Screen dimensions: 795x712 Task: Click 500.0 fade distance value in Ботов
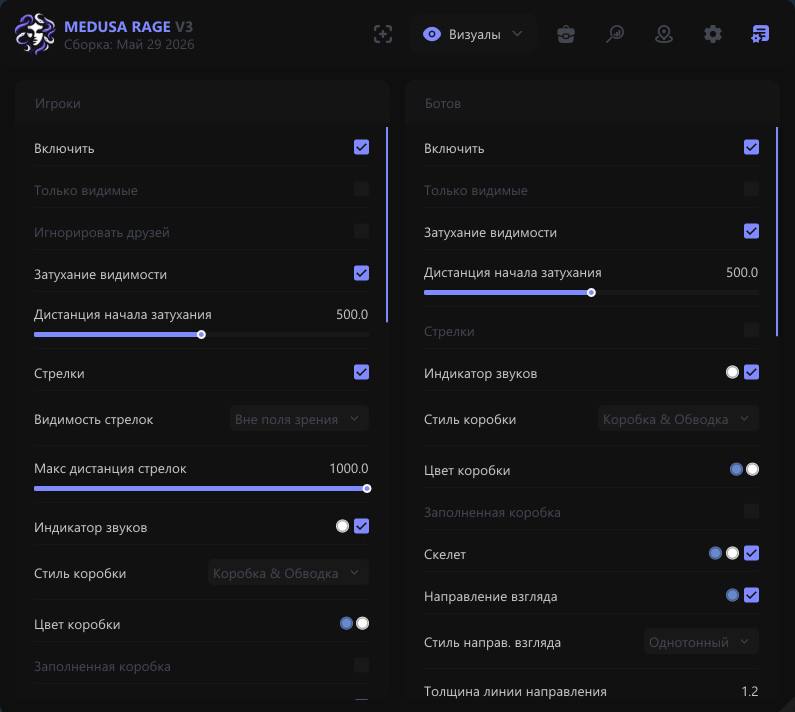(x=742, y=272)
